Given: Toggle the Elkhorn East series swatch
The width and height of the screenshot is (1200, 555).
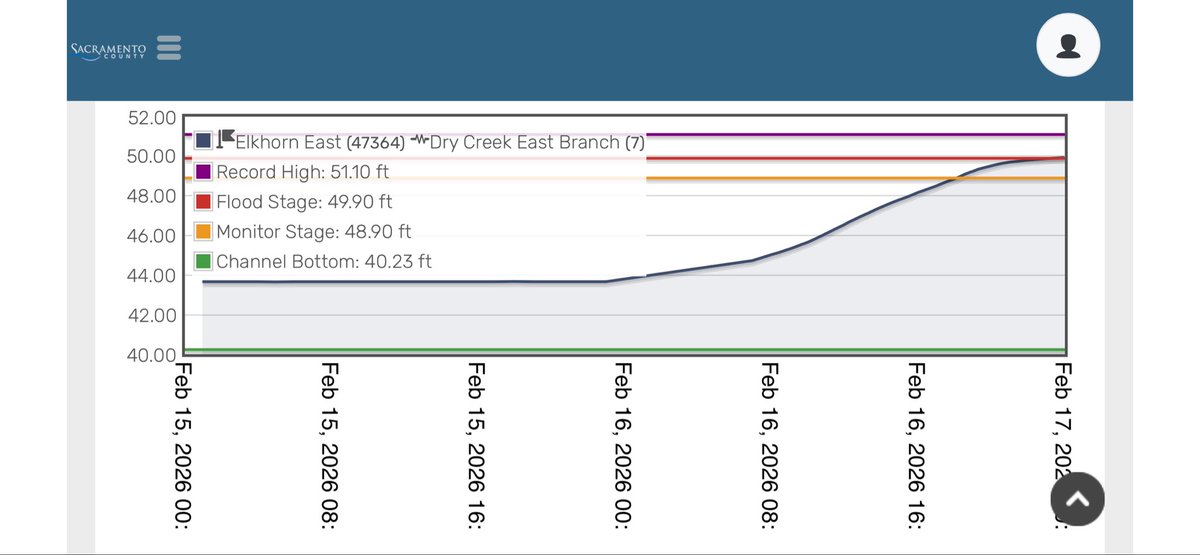Looking at the screenshot, I should (203, 142).
